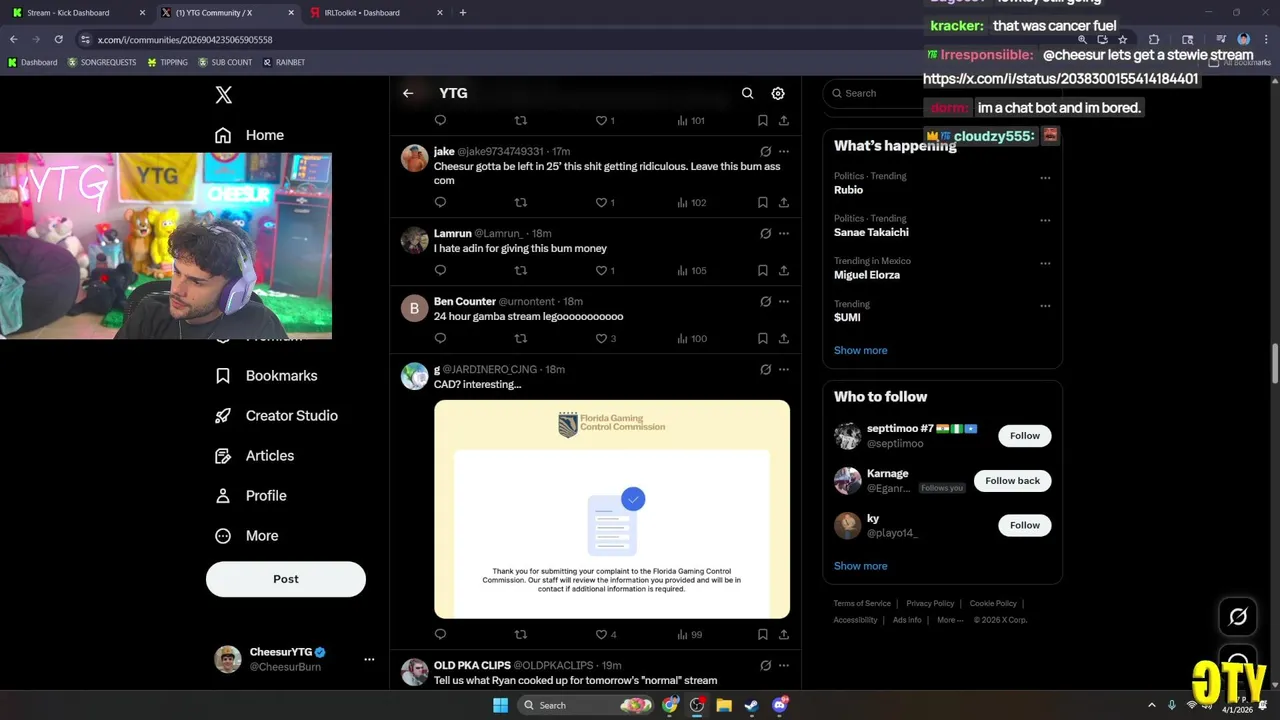This screenshot has width=1280, height=720.
Task: Open more options on Lamrun's post
Action: coord(784,233)
